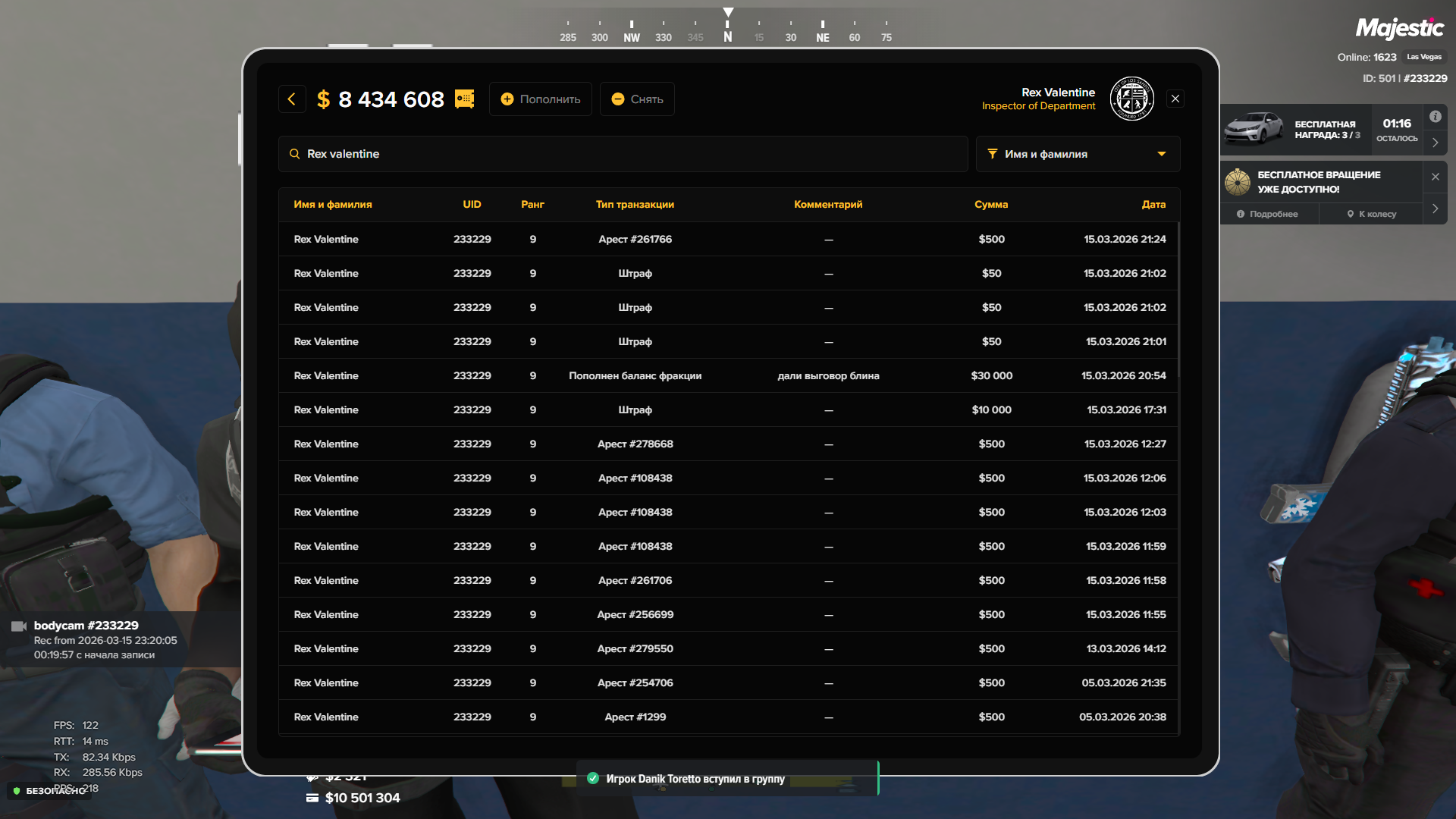Image resolution: width=1456 pixels, height=819 pixels.
Task: Click the search magnifier icon
Action: (x=294, y=154)
